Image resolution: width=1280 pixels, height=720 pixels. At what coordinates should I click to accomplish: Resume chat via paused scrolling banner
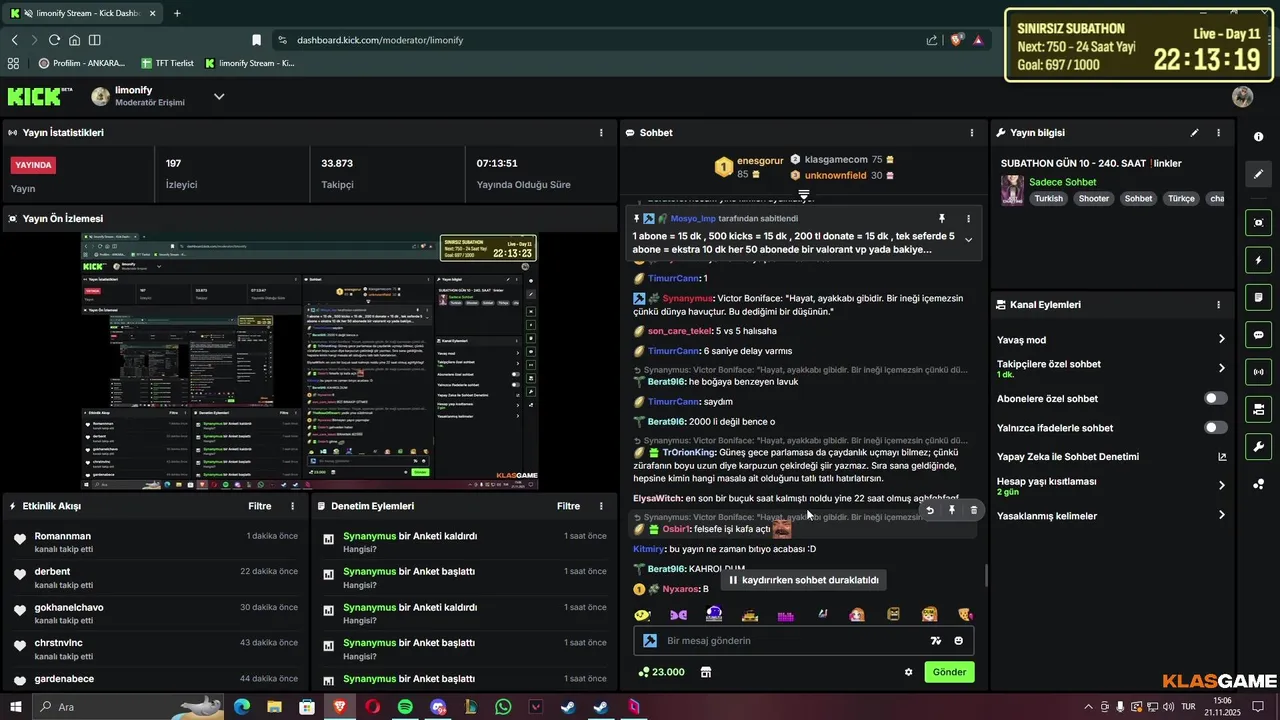tap(803, 580)
